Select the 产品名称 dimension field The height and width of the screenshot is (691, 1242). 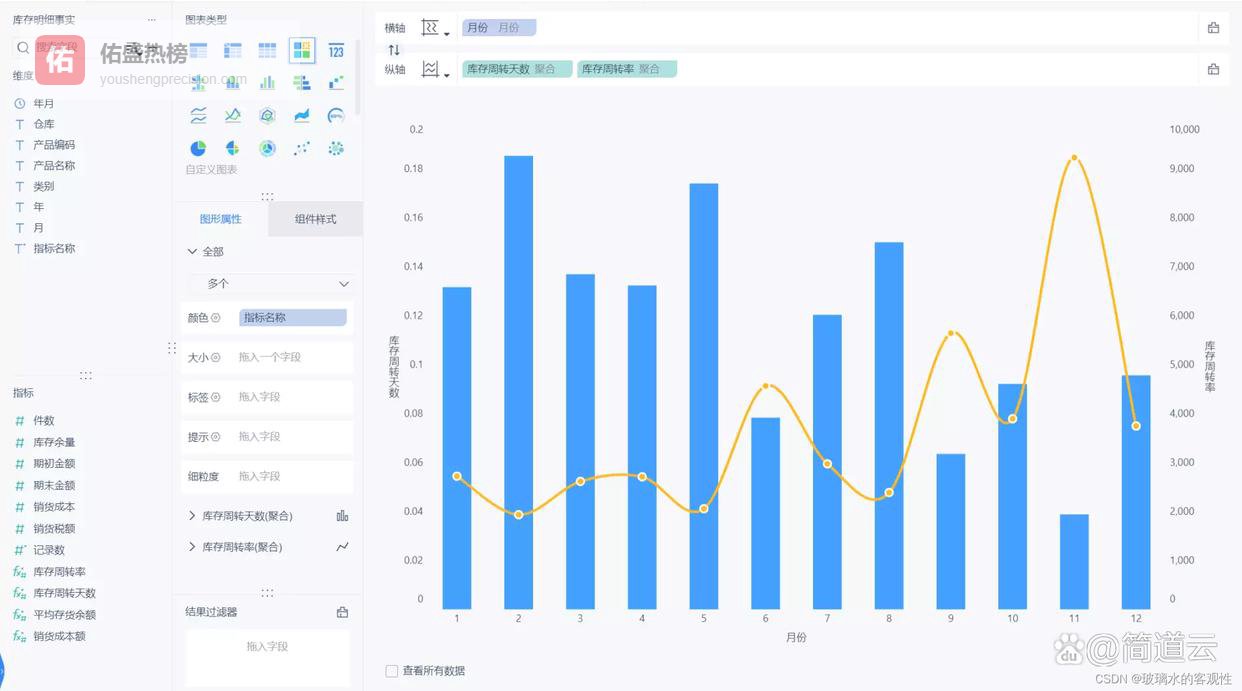[54, 166]
